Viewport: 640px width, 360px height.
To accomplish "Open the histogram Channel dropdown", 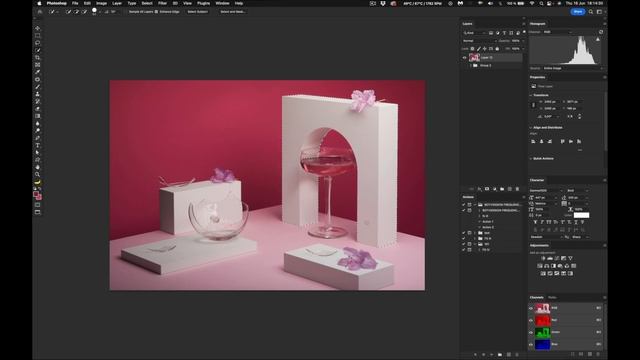I will coord(558,32).
